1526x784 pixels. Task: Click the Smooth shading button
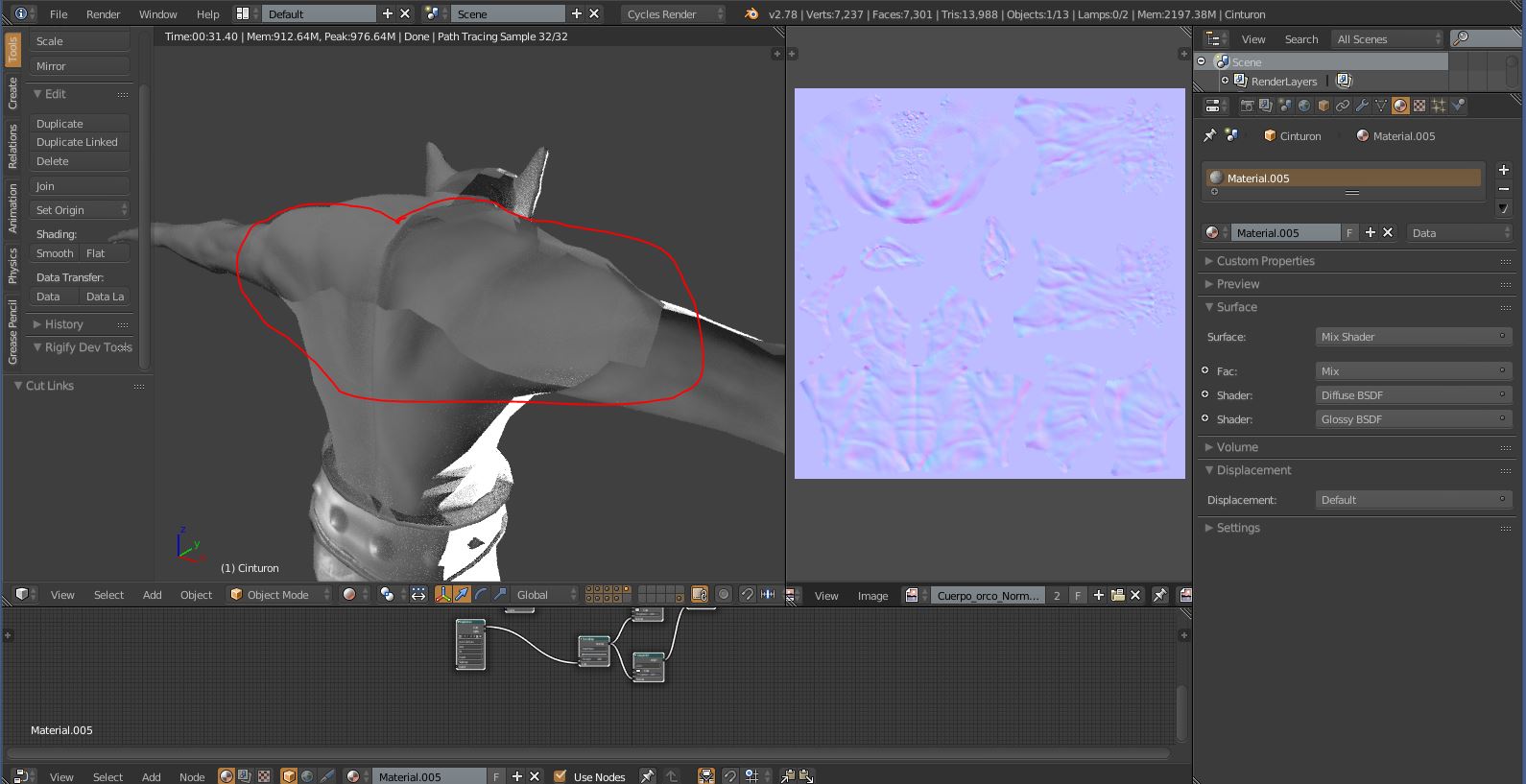click(x=55, y=253)
